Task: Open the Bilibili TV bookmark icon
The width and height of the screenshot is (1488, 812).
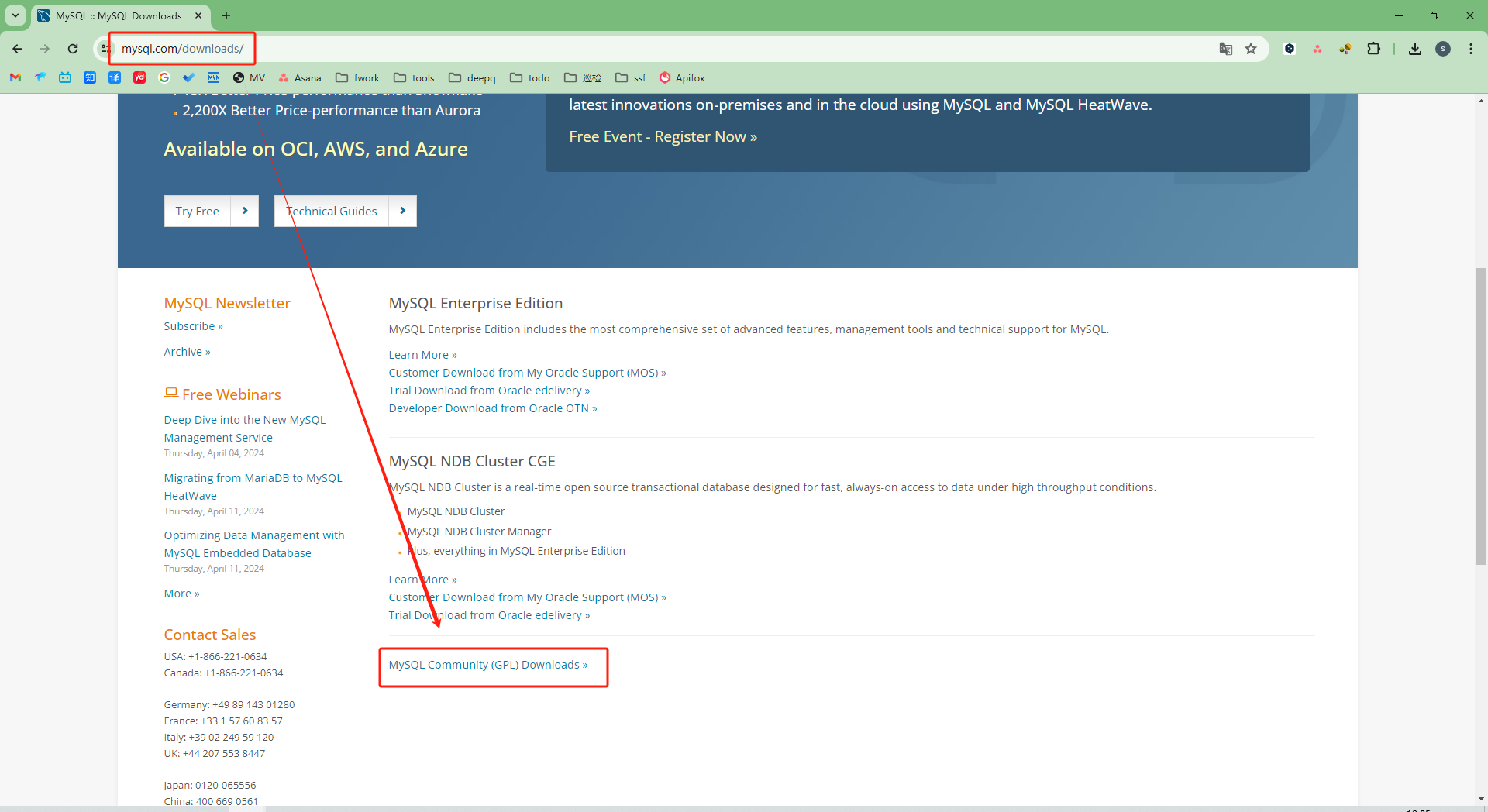Action: point(65,77)
